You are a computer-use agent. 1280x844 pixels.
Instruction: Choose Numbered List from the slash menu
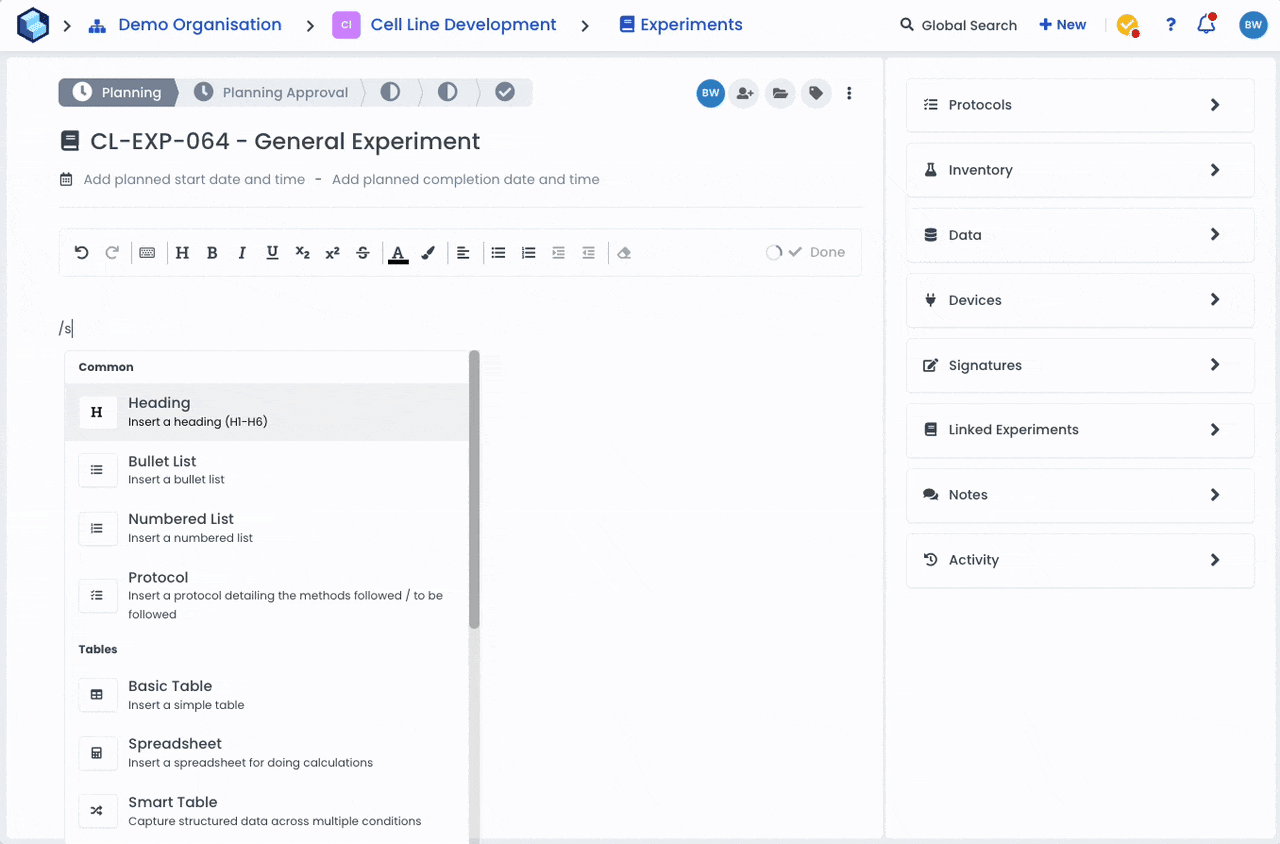[x=266, y=528]
